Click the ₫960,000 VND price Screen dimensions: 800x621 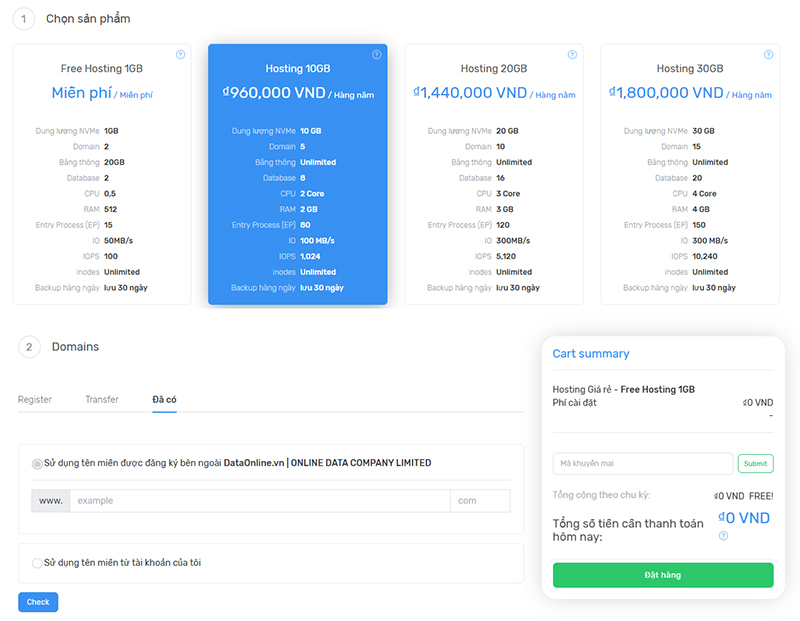tap(274, 93)
